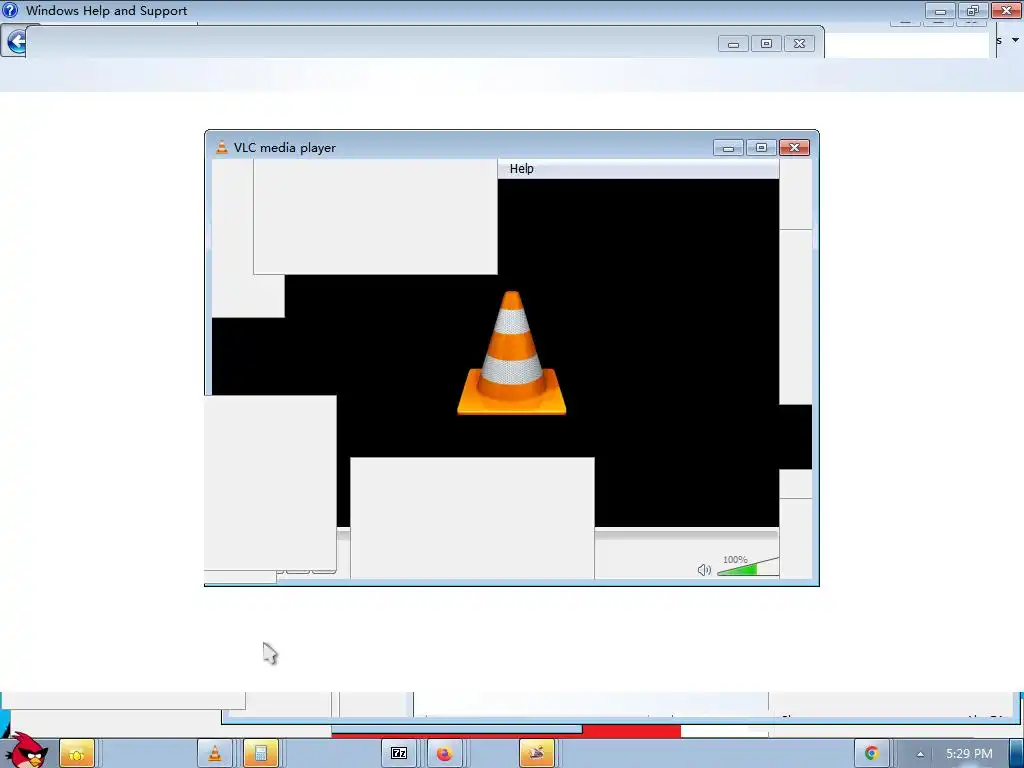Go back in Windows Help and Support
The width and height of the screenshot is (1024, 768).
14,42
